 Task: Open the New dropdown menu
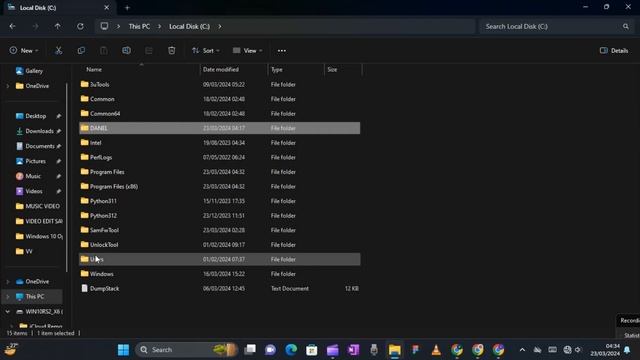click(x=24, y=51)
